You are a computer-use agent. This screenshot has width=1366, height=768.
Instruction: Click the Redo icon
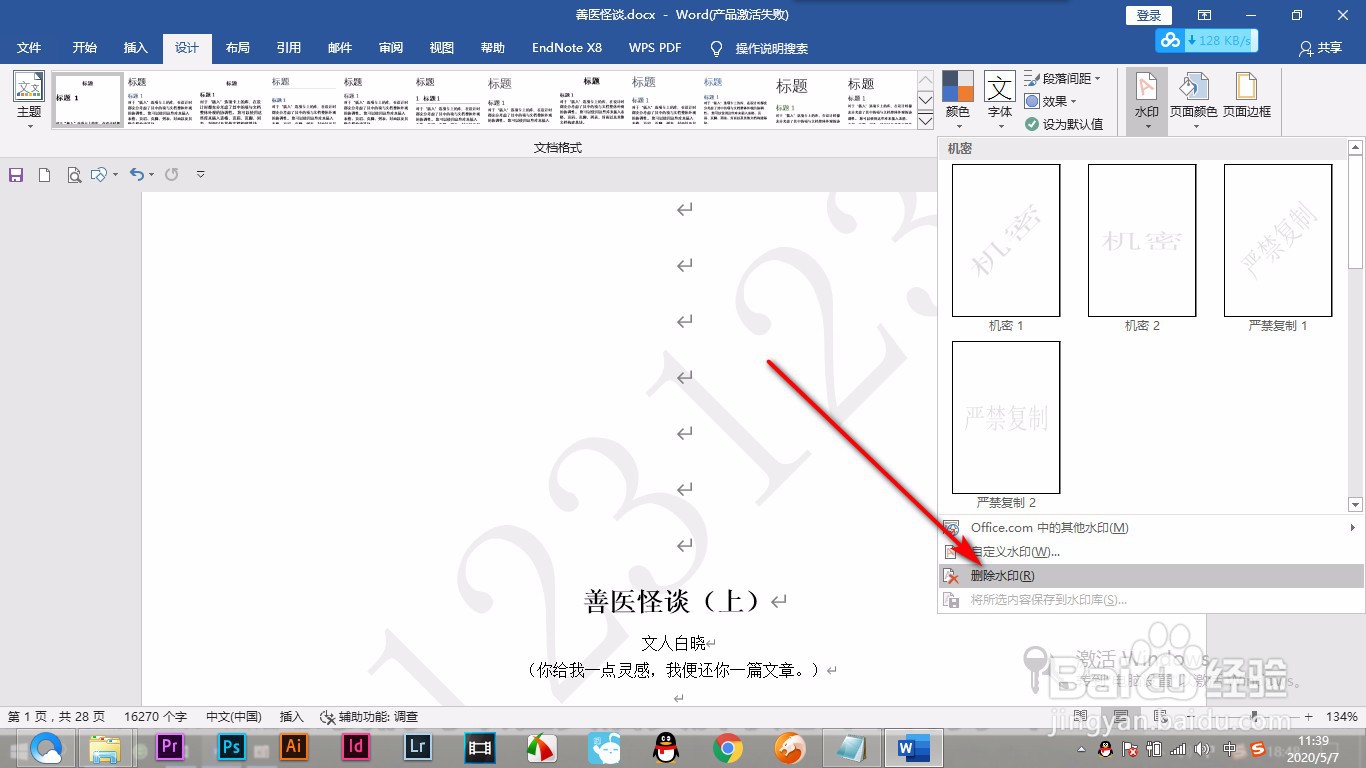[171, 174]
